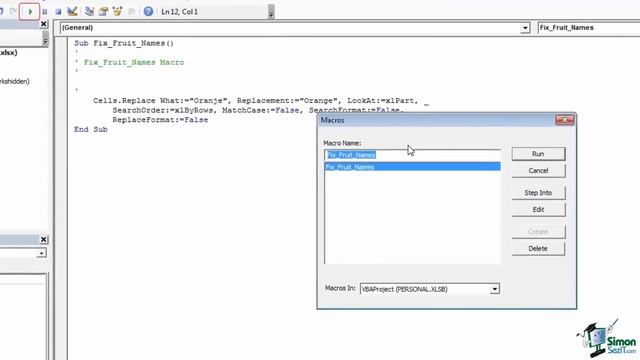This screenshot has width=640, height=360.
Task: Click the Reset (stop) toolbar icon
Action: pos(58,11)
